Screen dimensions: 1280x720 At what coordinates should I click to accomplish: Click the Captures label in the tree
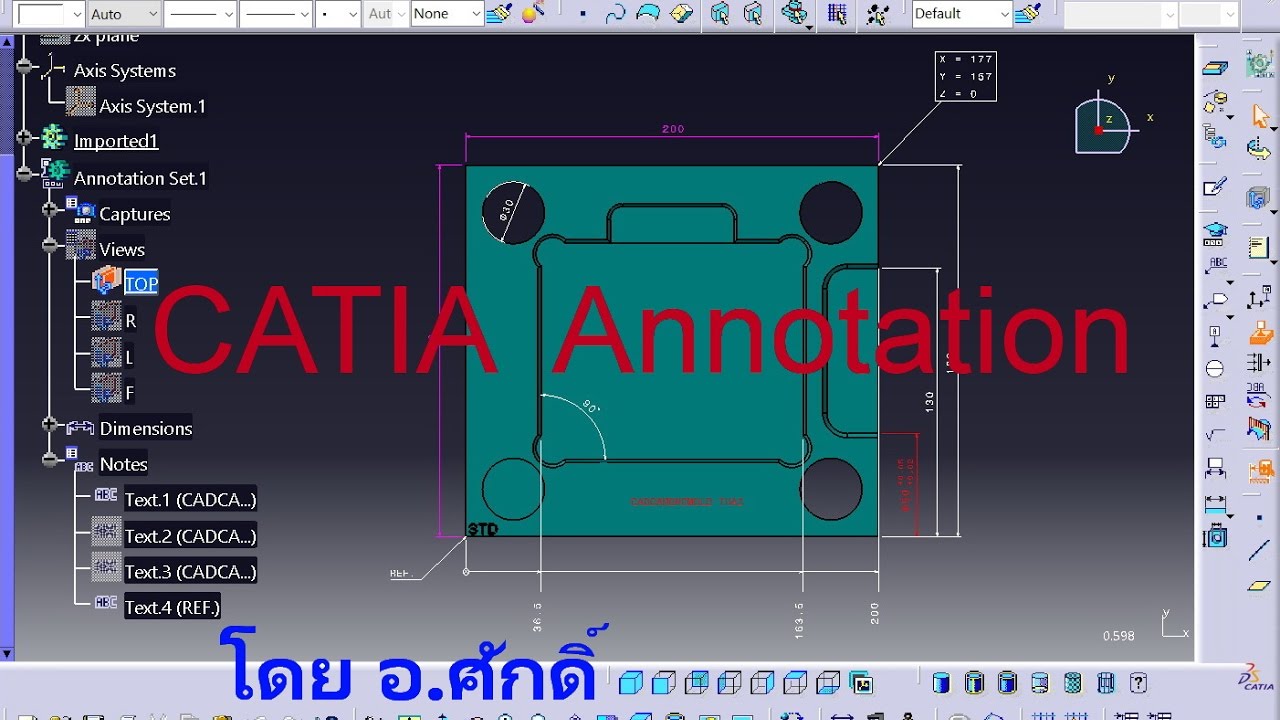point(135,214)
